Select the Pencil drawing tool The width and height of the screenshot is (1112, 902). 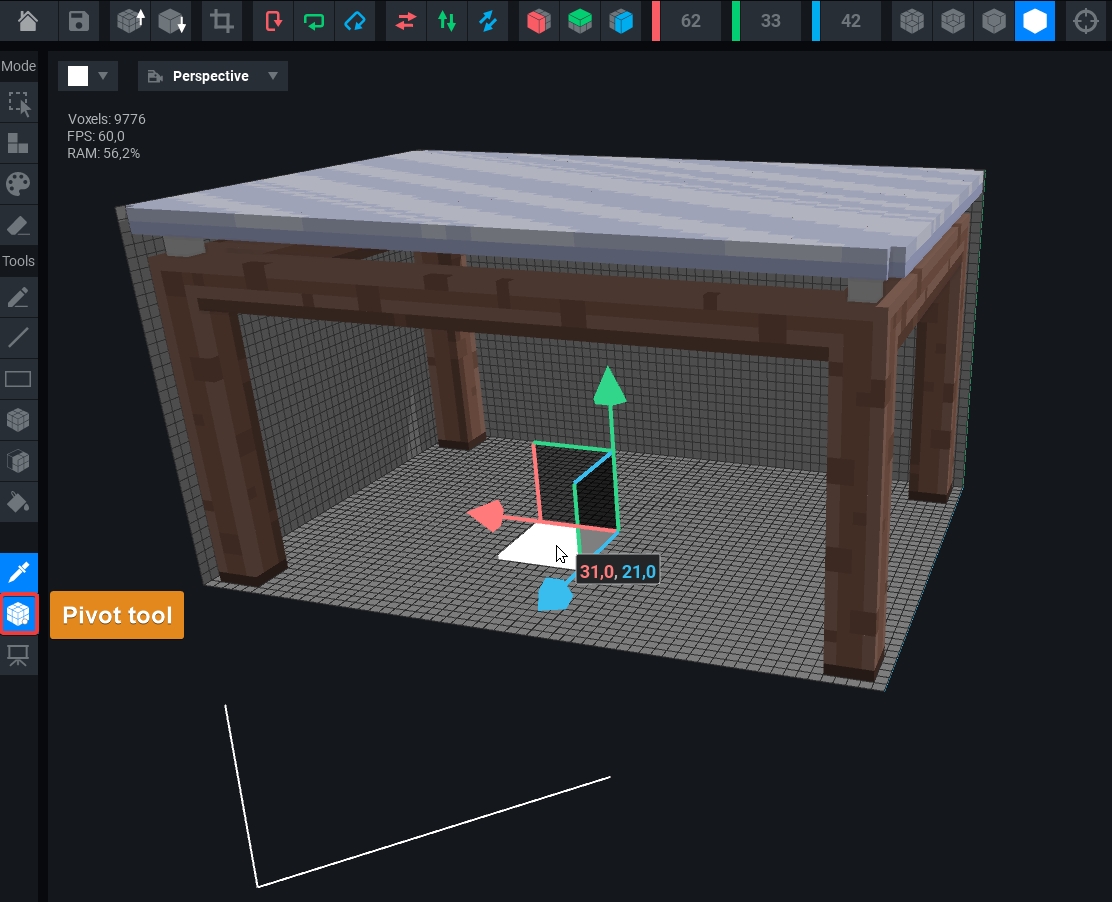click(x=18, y=297)
